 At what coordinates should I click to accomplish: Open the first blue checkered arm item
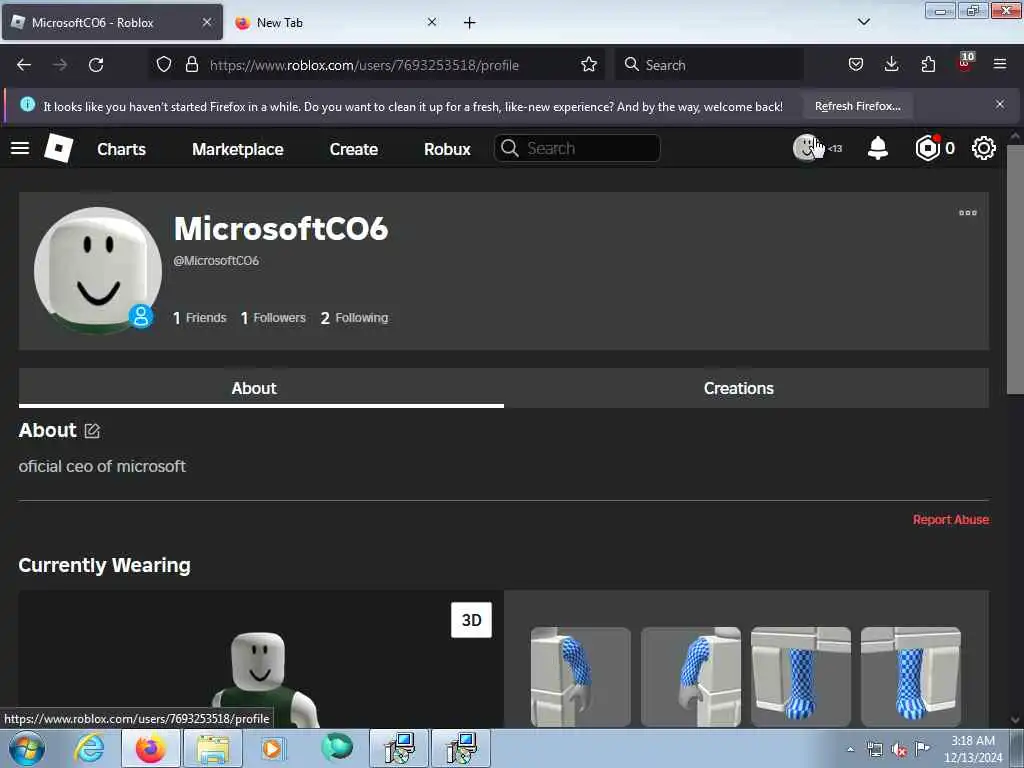(581, 677)
